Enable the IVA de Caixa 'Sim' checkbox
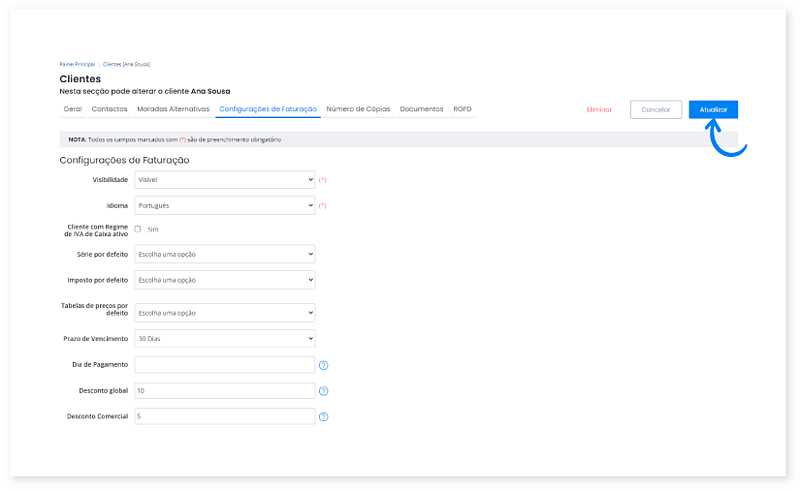The width and height of the screenshot is (800, 491). (138, 229)
